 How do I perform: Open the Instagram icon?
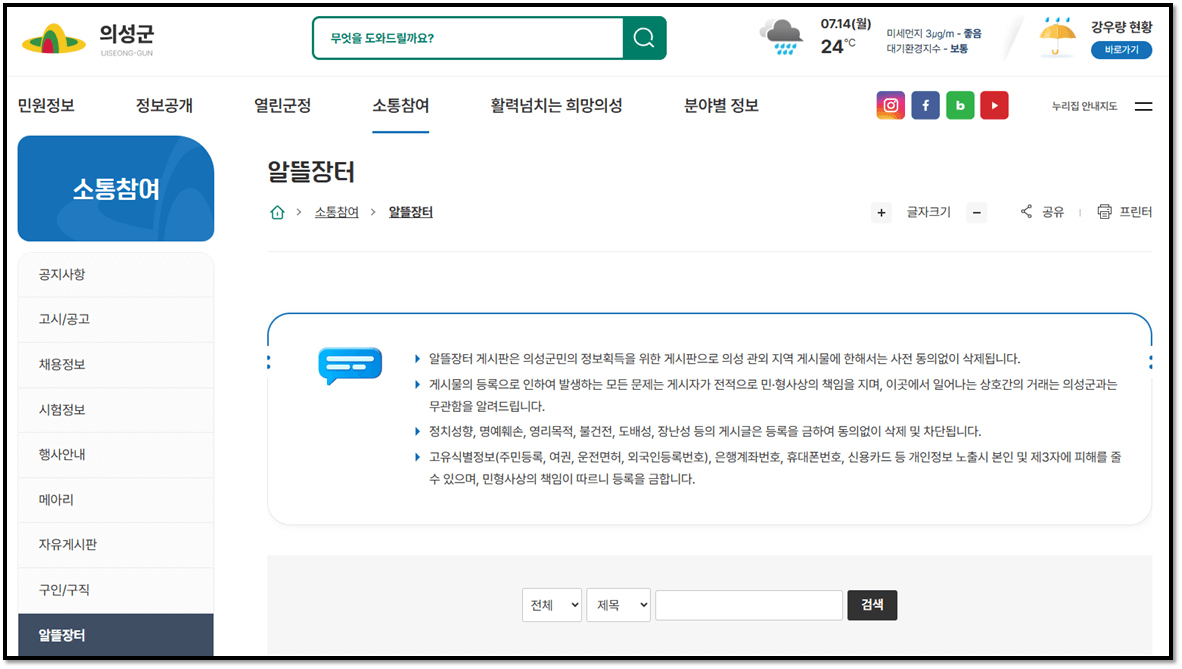[890, 104]
